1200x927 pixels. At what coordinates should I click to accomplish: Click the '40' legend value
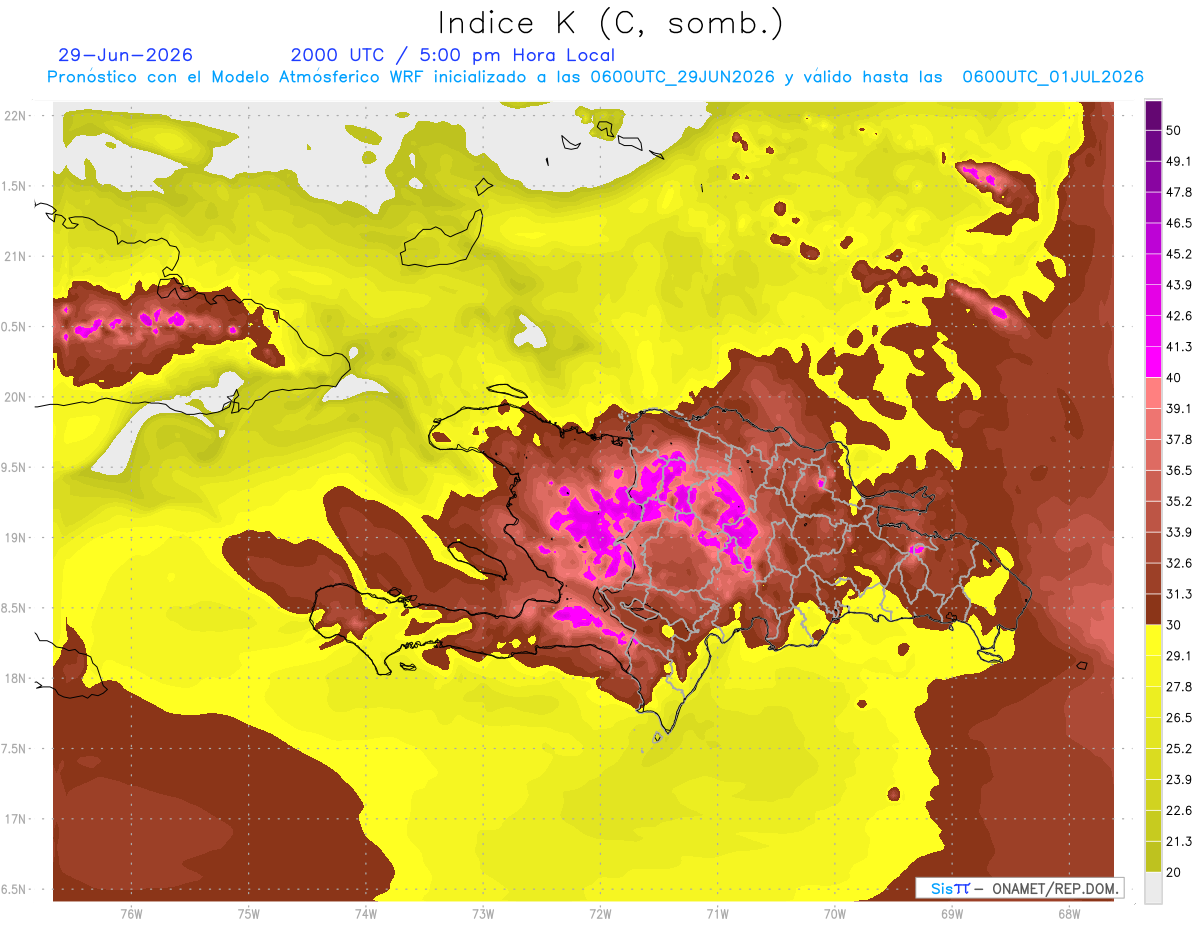tap(1174, 378)
